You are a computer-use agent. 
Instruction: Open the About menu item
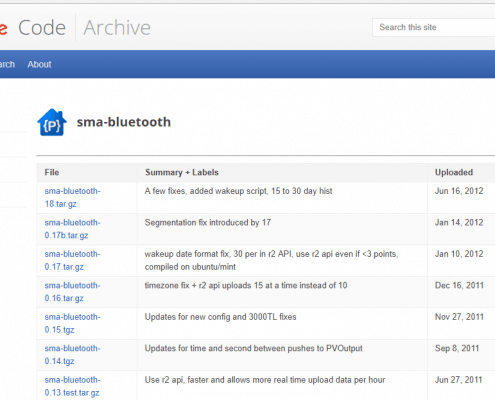coord(39,64)
